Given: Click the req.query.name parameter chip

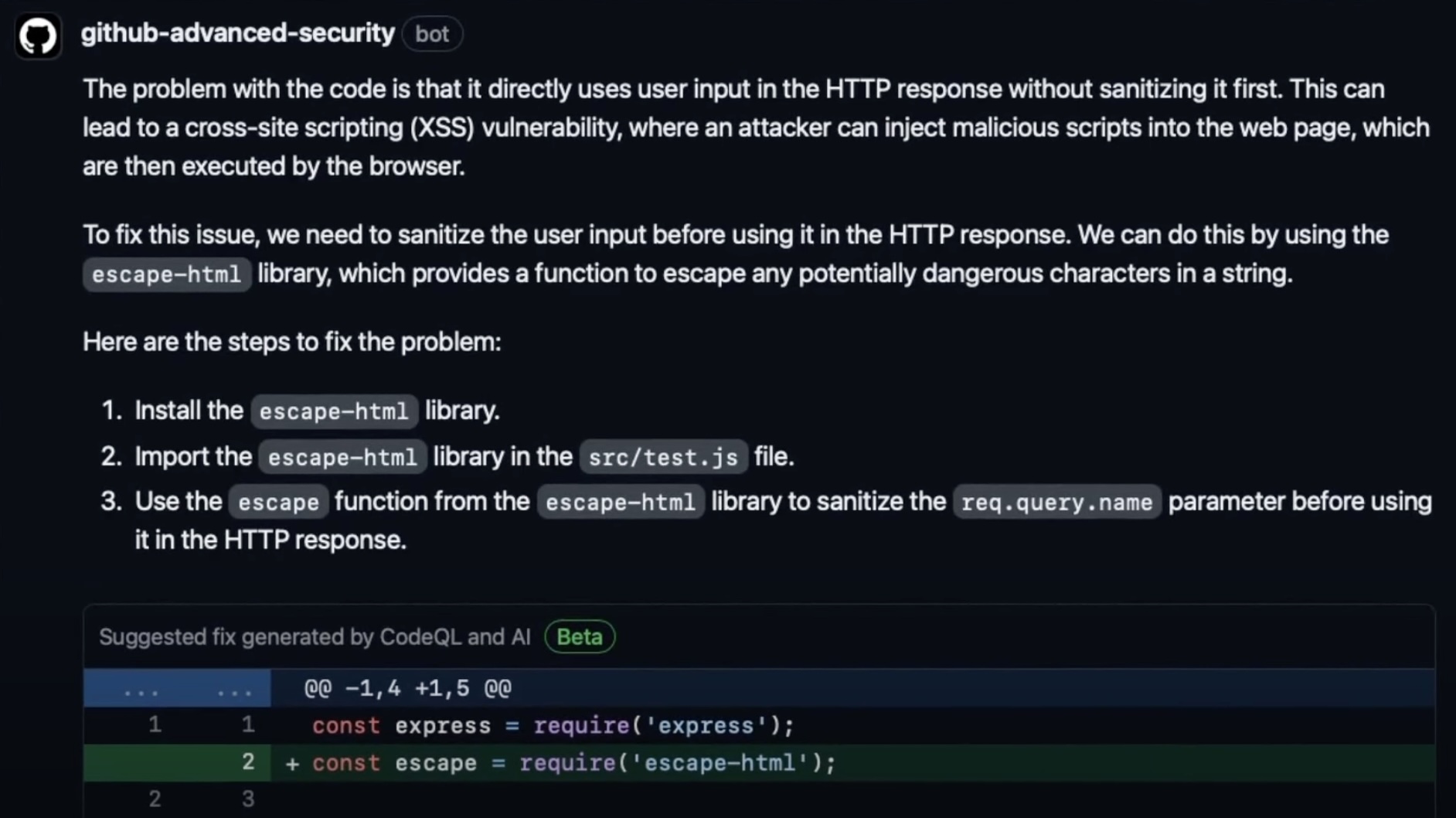Looking at the screenshot, I should click(1056, 502).
